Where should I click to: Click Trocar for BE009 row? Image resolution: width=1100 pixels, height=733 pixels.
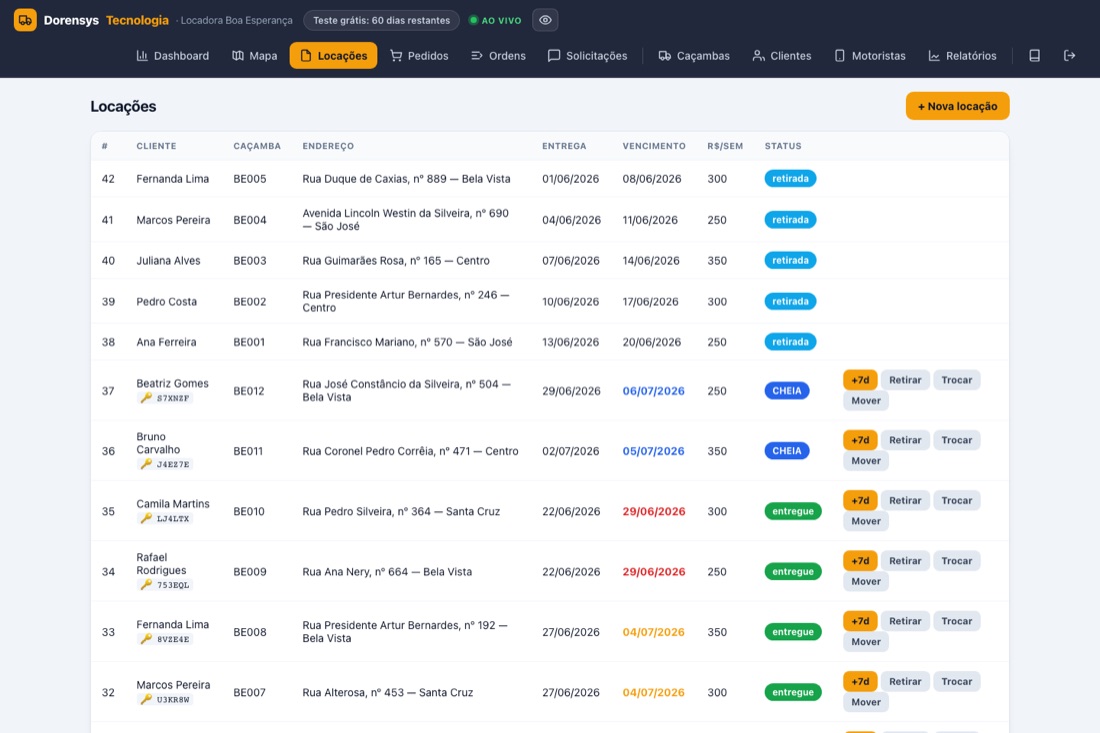coord(956,560)
